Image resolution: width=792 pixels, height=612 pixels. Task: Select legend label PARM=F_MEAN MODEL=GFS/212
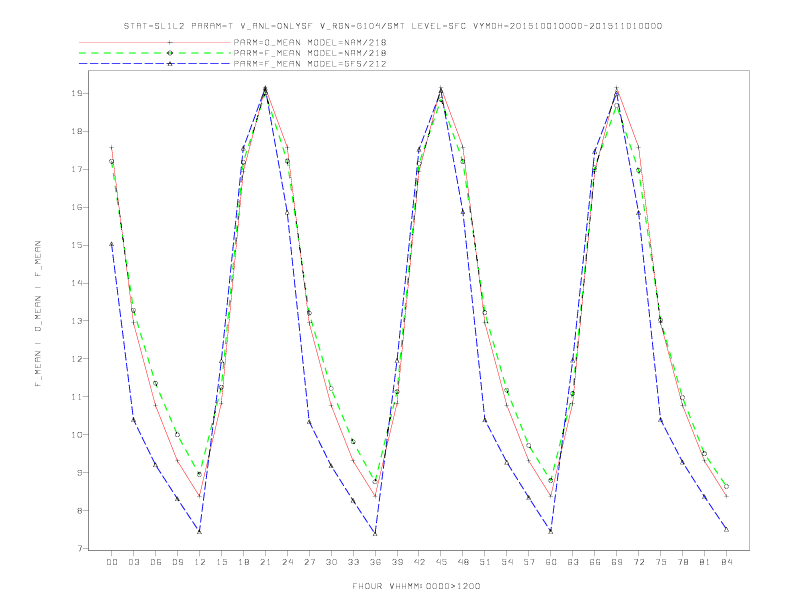click(x=310, y=64)
